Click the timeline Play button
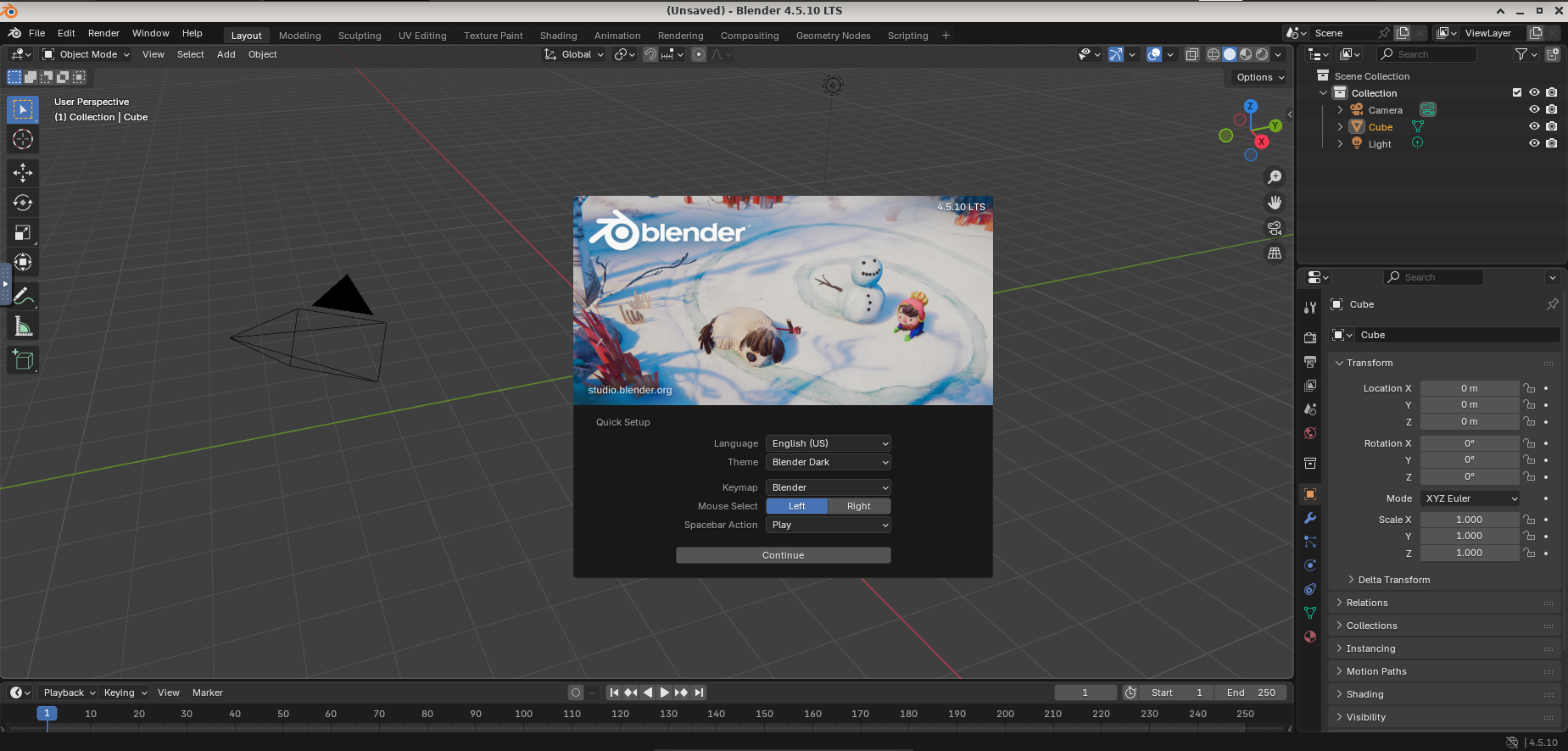 tap(664, 693)
